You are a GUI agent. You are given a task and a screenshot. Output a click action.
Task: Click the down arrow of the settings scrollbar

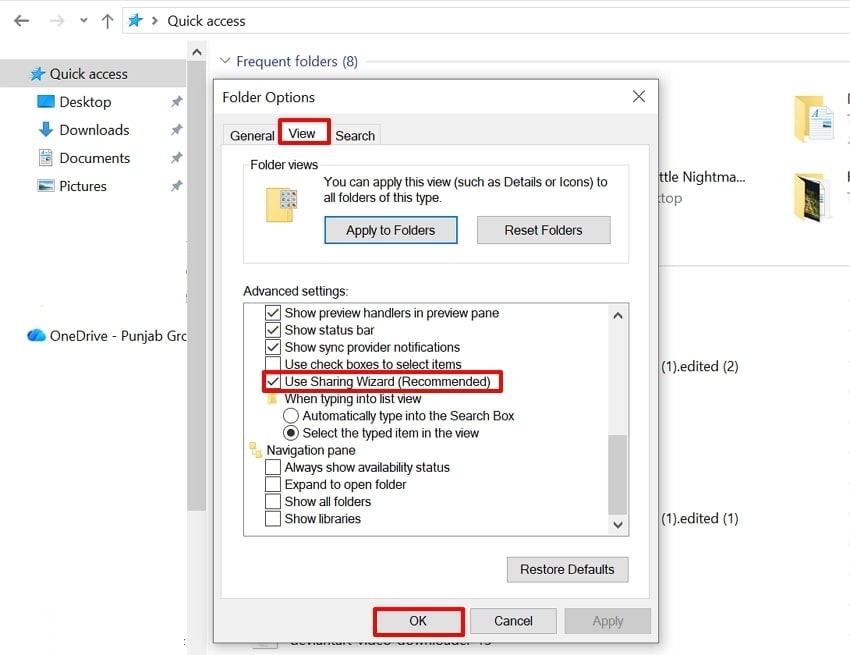(x=617, y=525)
